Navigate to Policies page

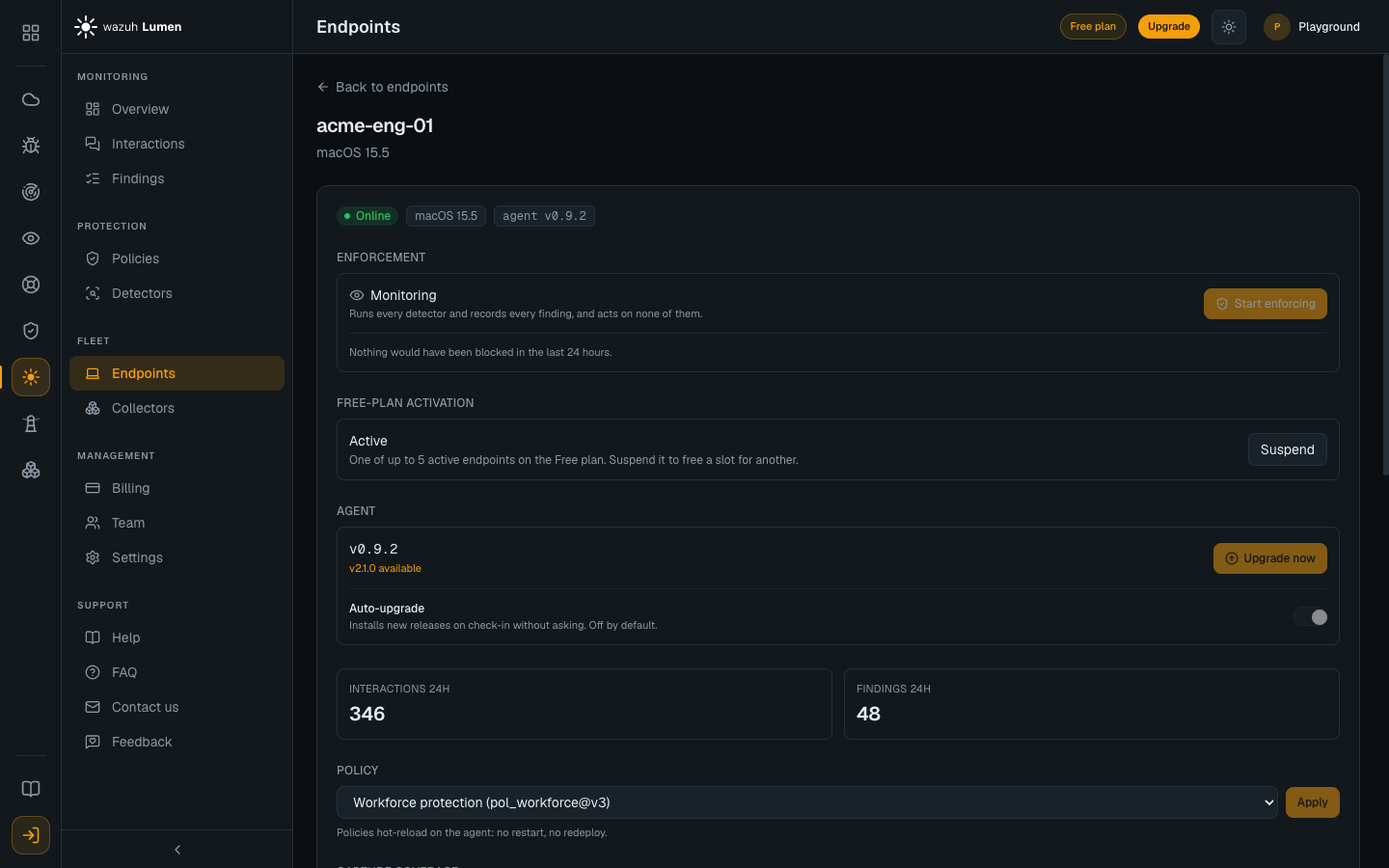(177, 258)
